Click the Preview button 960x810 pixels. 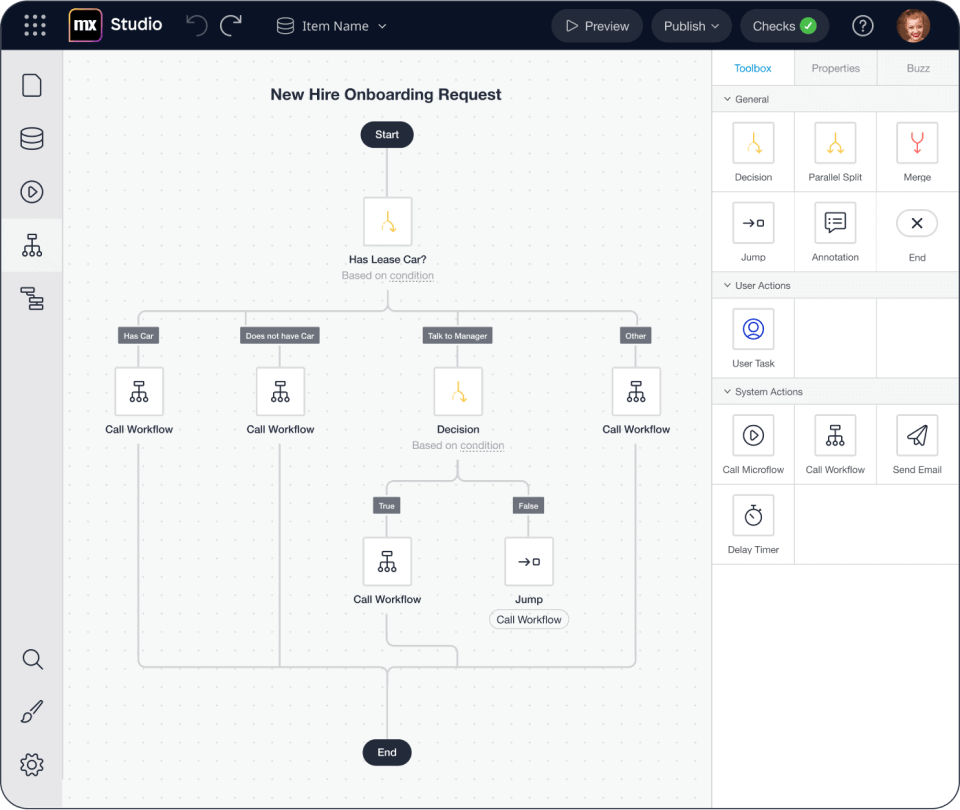[x=597, y=26]
